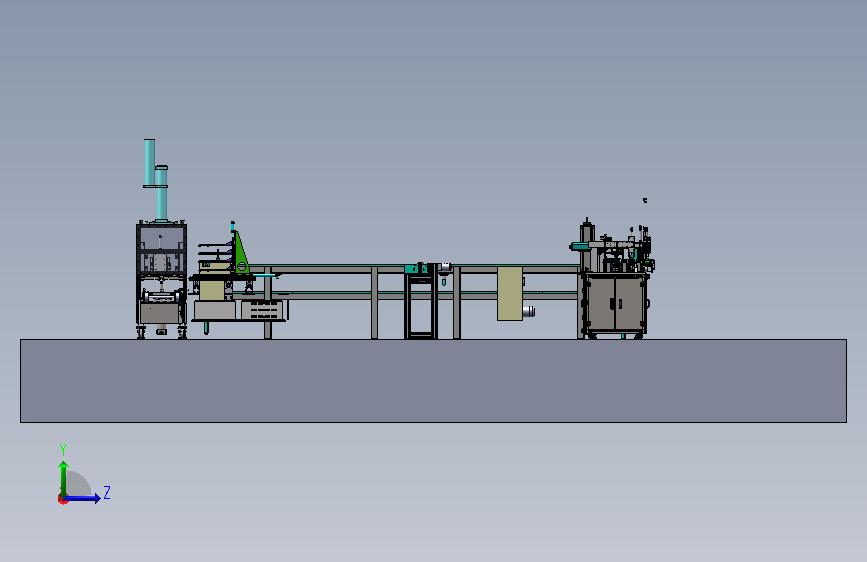
Task: Click the green Y axis arrow of the triad
Action: pos(64,478)
